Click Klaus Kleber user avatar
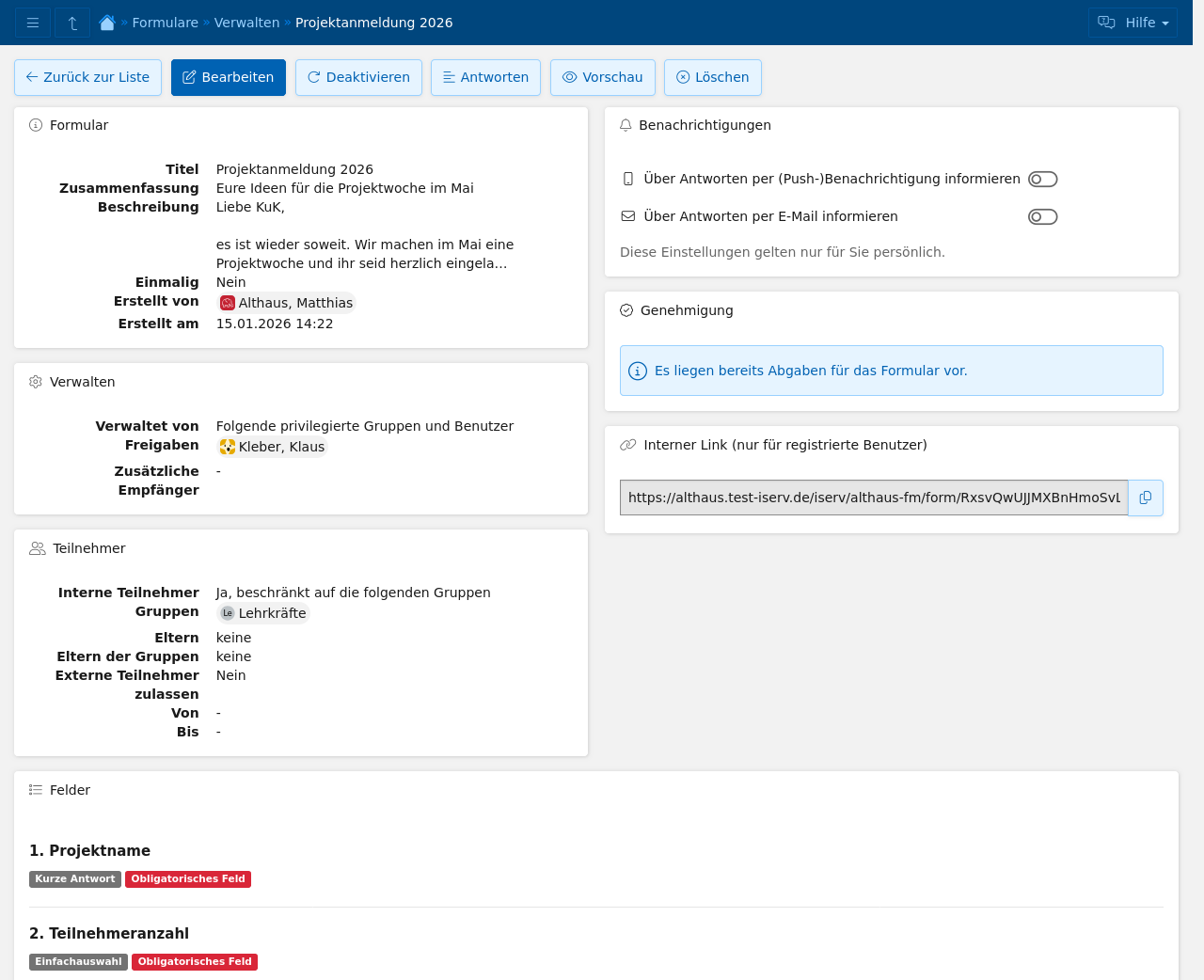The height and width of the screenshot is (980, 1204). (x=228, y=447)
